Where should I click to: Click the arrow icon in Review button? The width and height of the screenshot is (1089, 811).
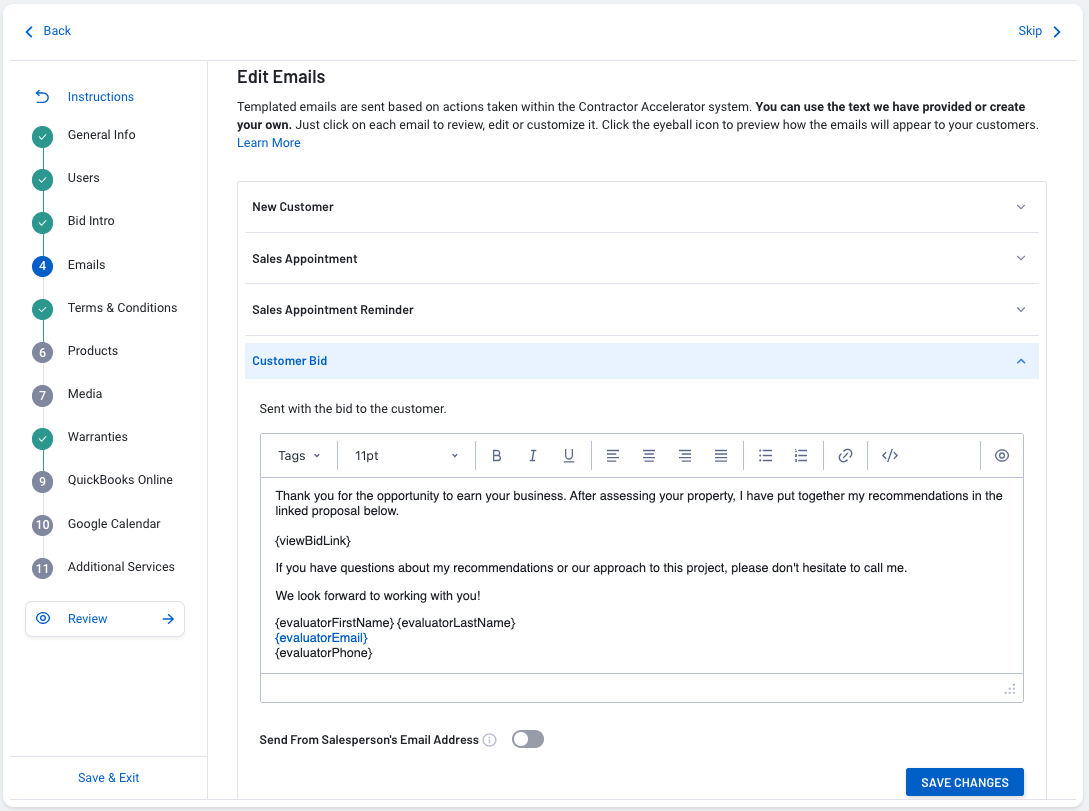168,619
